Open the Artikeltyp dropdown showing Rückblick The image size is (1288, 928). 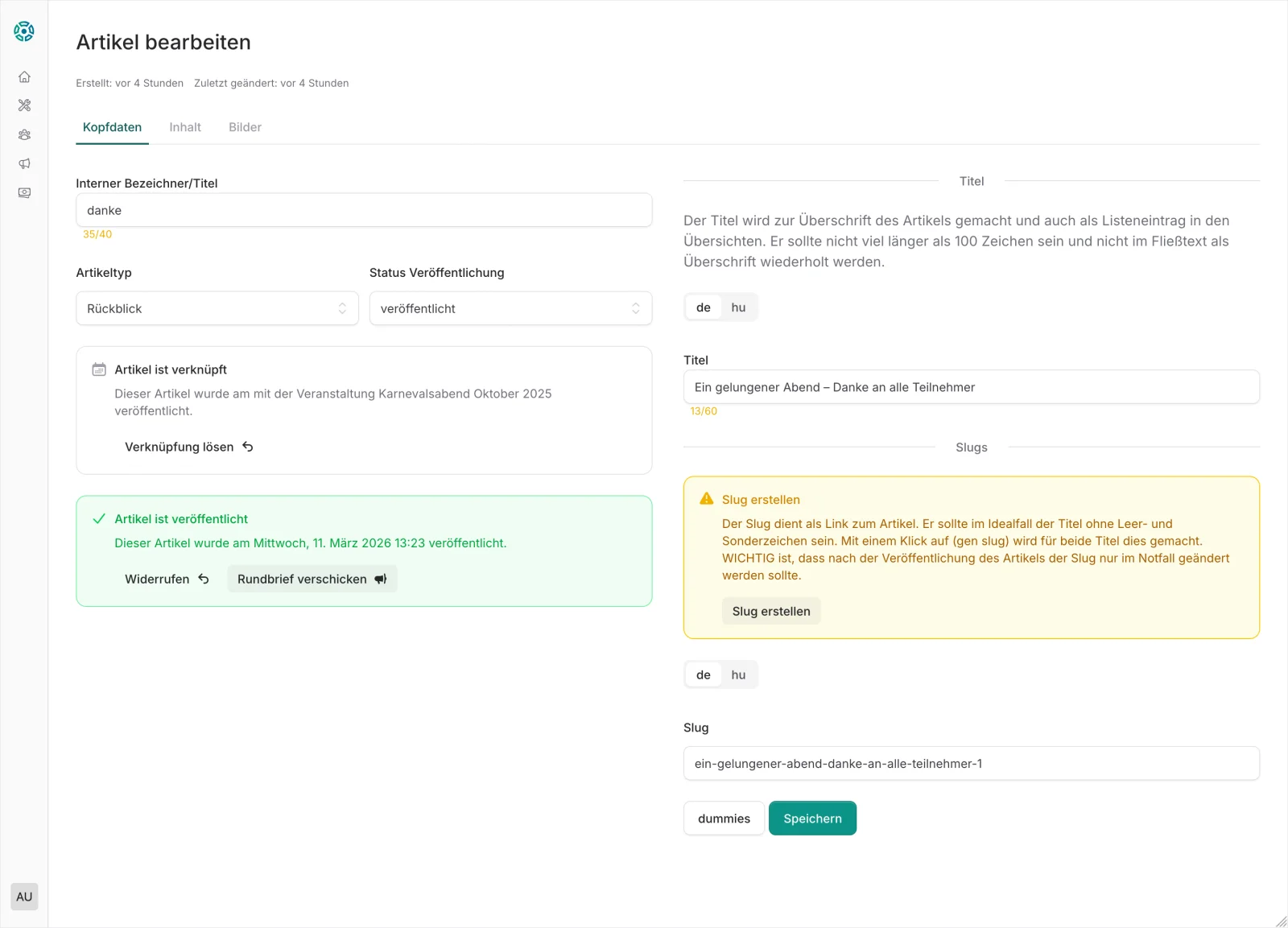click(217, 309)
